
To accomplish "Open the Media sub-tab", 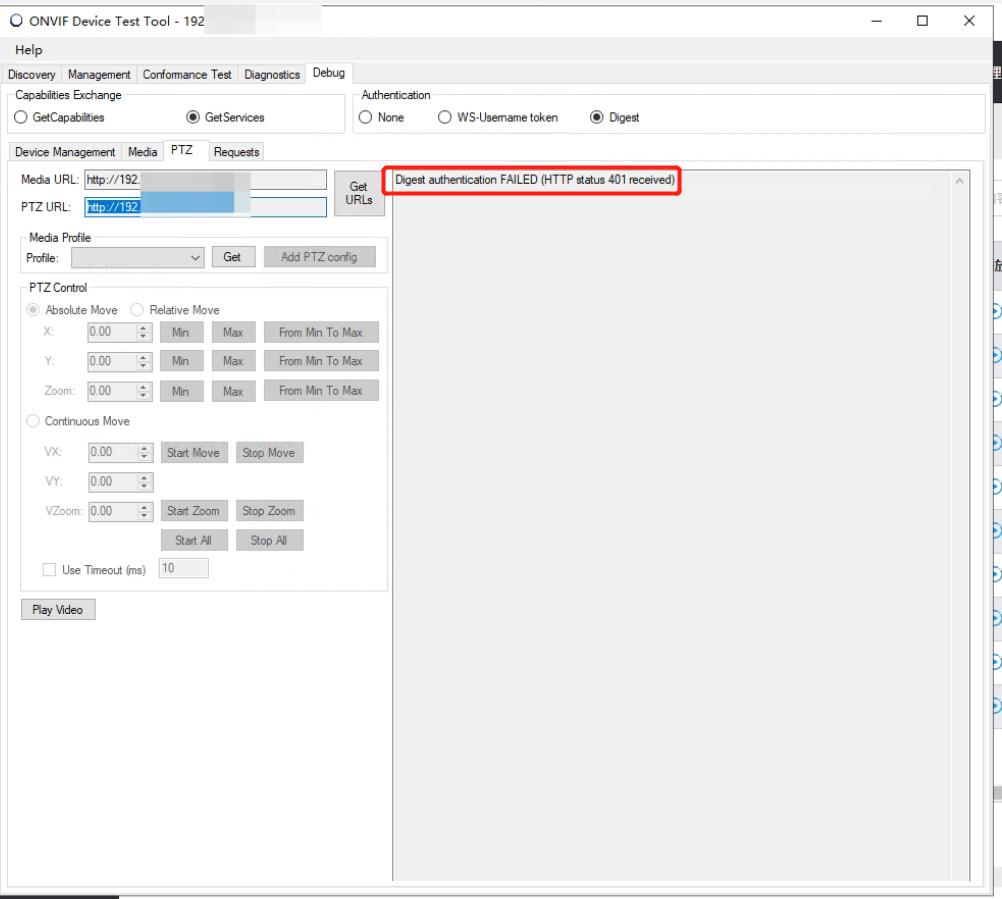I will pos(143,152).
